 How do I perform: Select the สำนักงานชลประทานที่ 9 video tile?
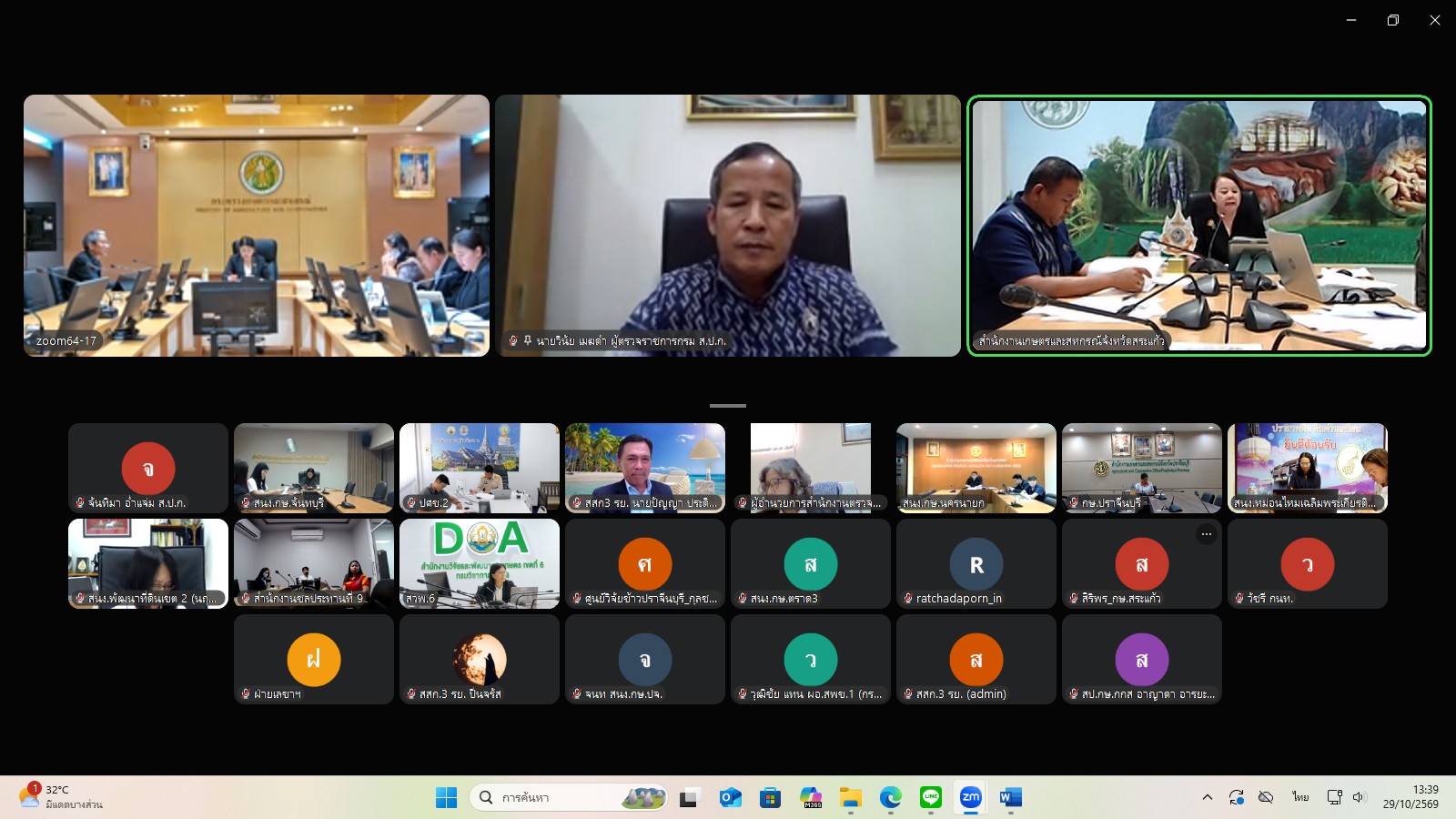(314, 563)
